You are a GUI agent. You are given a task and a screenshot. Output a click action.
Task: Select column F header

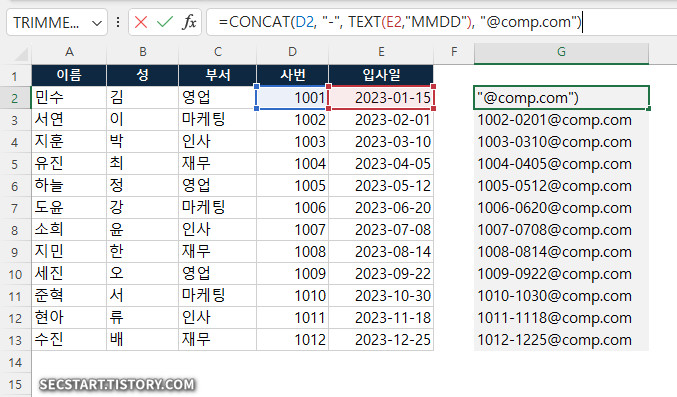454,52
